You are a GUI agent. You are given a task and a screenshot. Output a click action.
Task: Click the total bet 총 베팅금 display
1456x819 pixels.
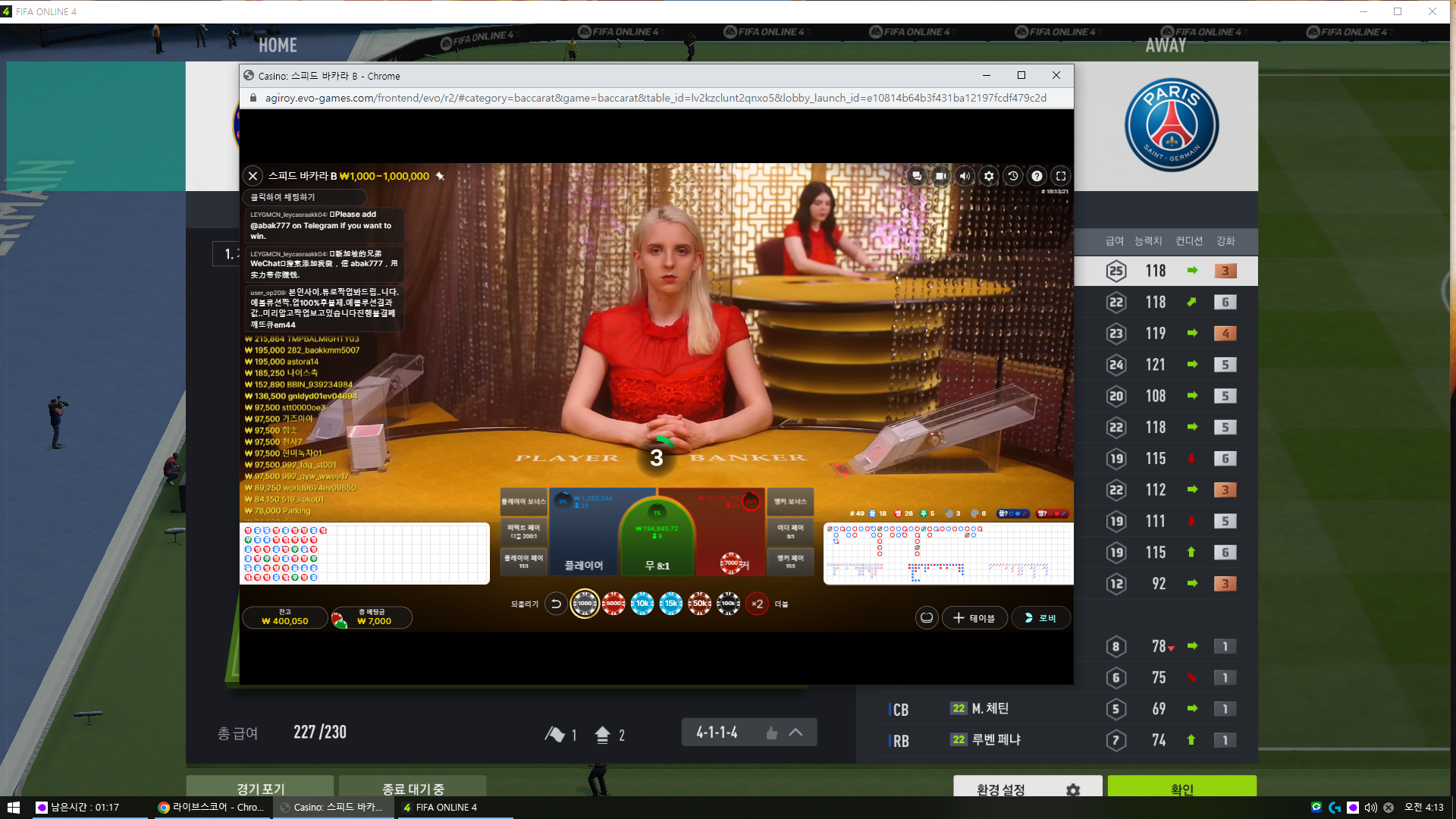pos(372,617)
